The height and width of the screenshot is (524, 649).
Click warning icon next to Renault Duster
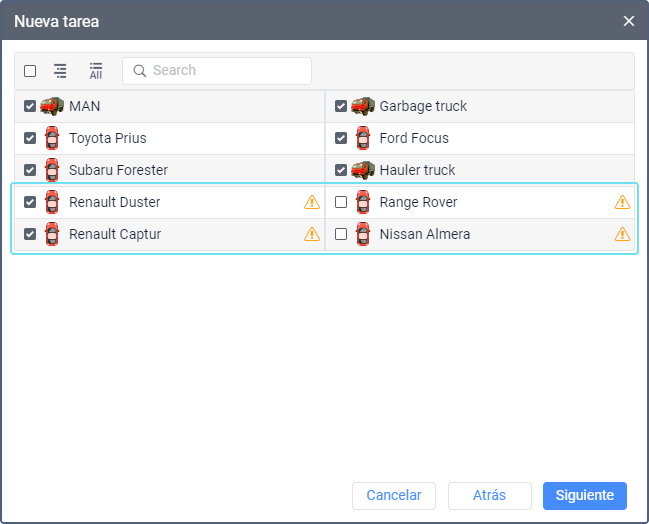312,202
